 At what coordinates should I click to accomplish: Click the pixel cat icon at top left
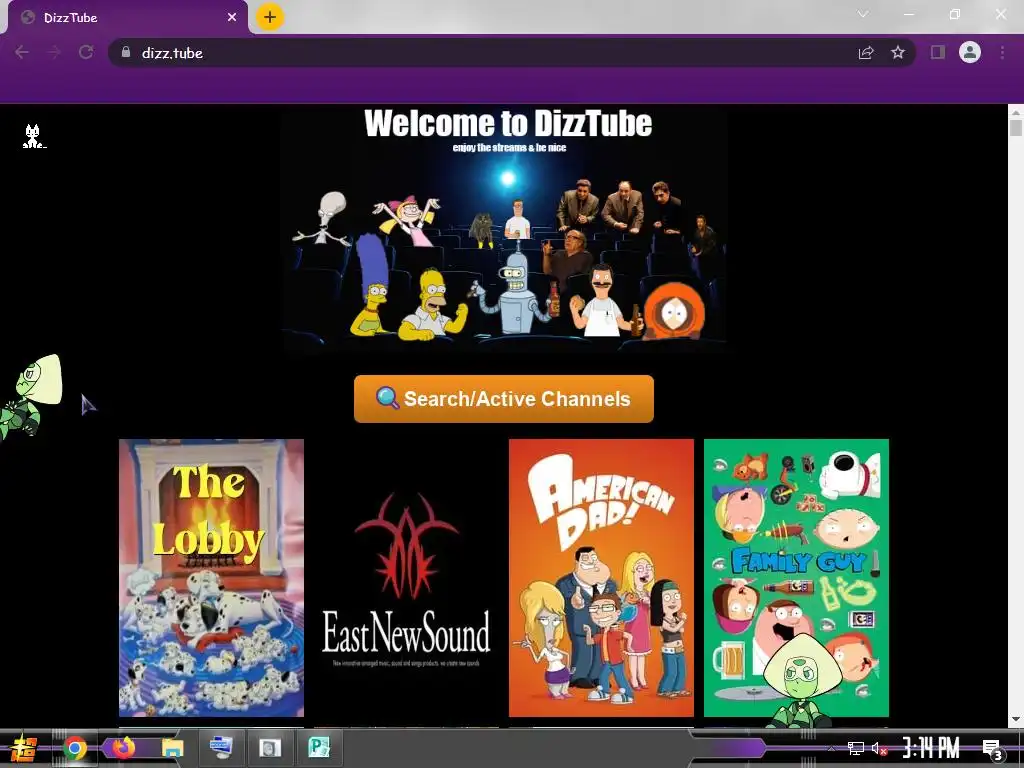(x=33, y=136)
